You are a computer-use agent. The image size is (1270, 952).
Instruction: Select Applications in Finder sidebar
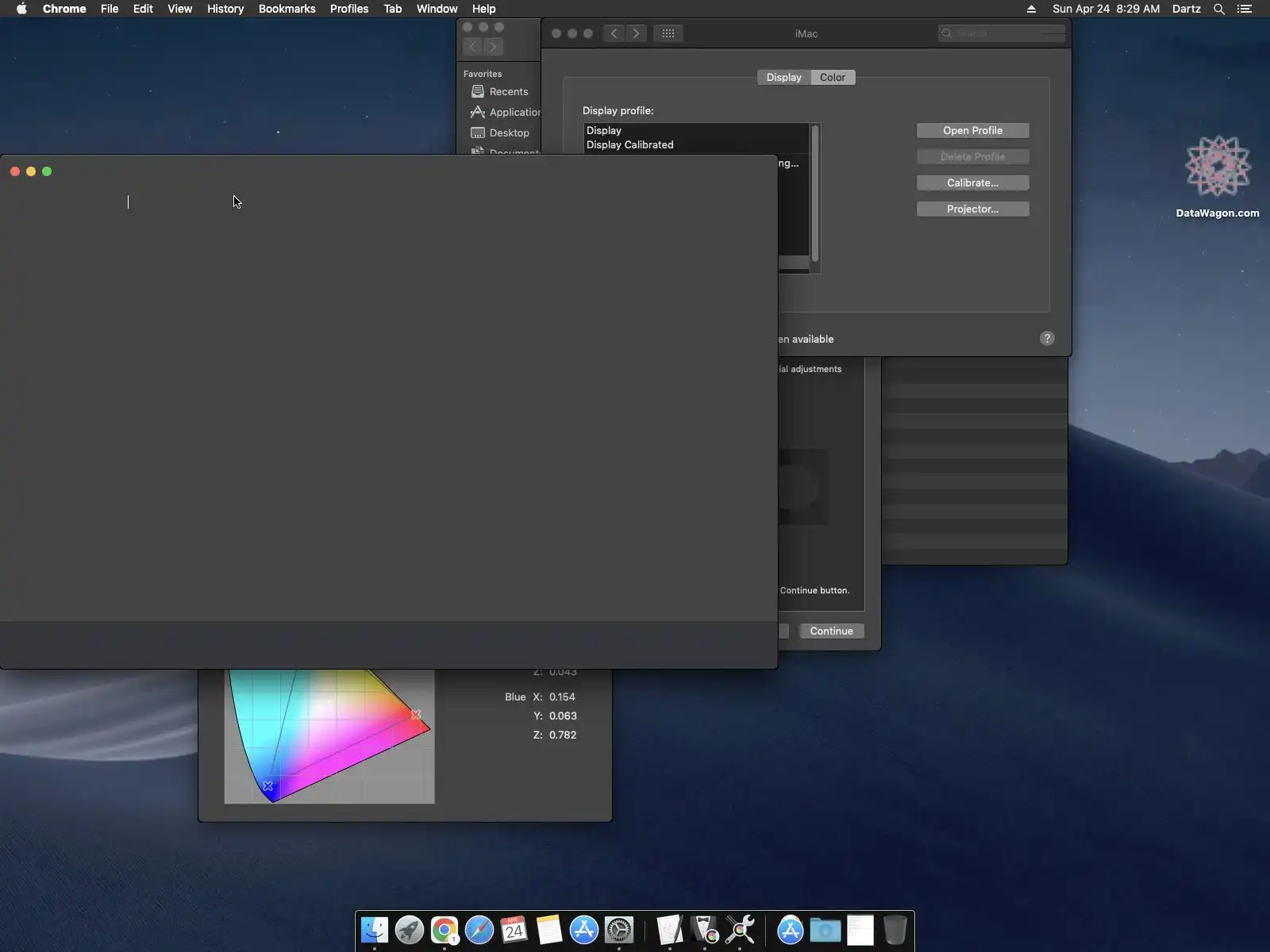coord(505,112)
